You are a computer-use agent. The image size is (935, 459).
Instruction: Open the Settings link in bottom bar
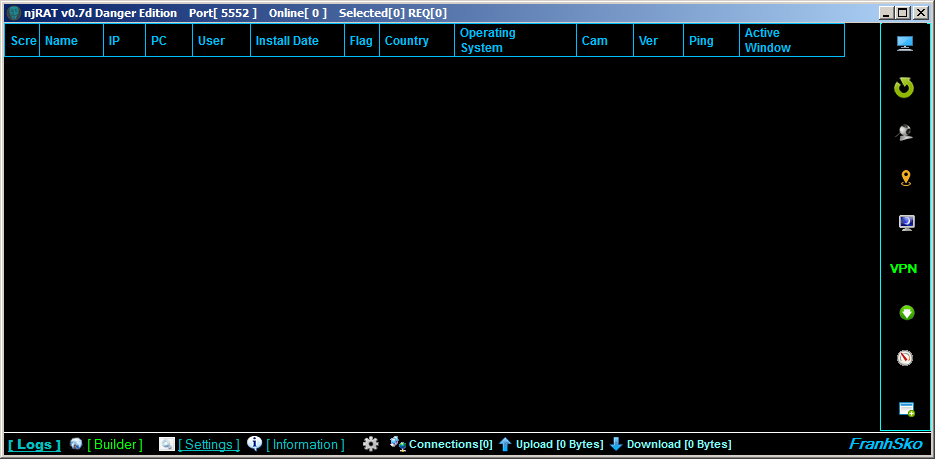209,444
